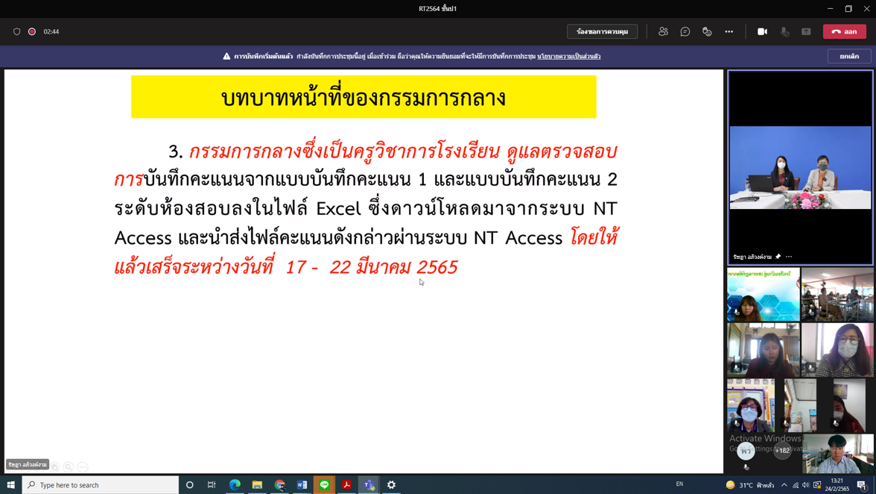
Task: Open the privacy policy link in banner
Action: click(568, 57)
